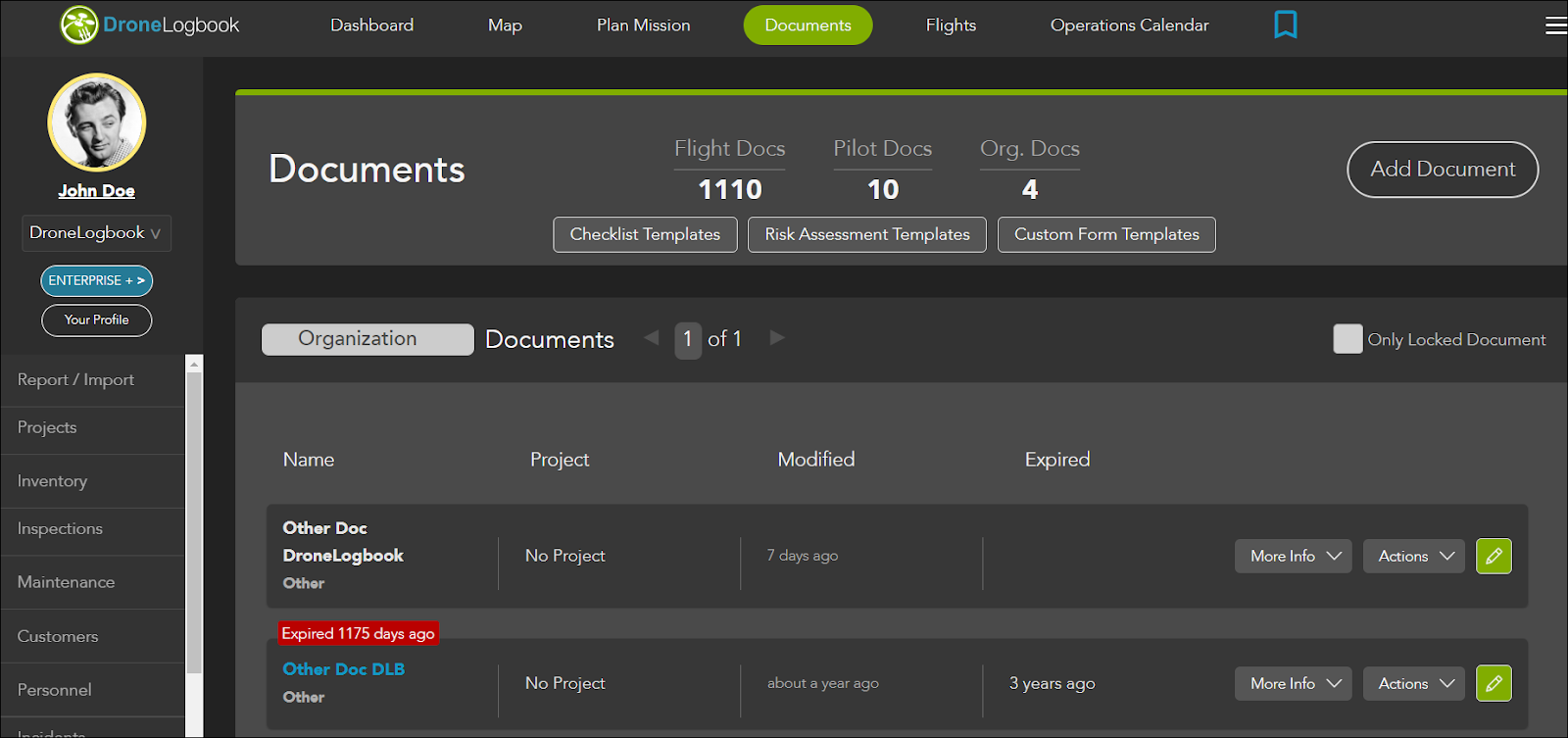This screenshot has height=738, width=1568.
Task: Click the page number 1 field
Action: point(688,340)
